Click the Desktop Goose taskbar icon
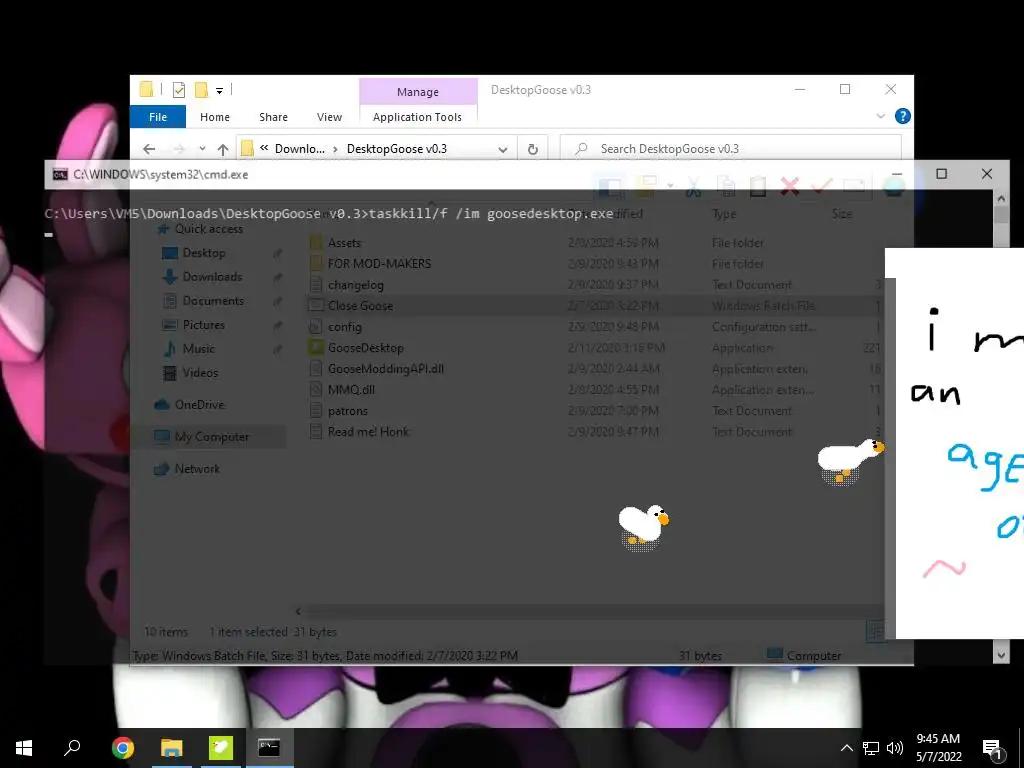Viewport: 1024px width, 768px height. (221, 748)
